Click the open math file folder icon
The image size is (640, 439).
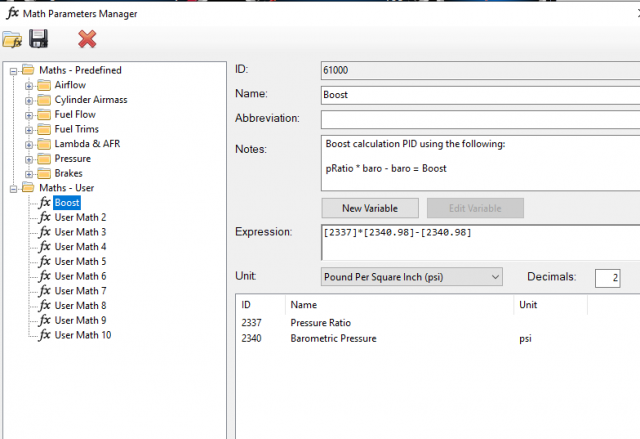(x=13, y=39)
